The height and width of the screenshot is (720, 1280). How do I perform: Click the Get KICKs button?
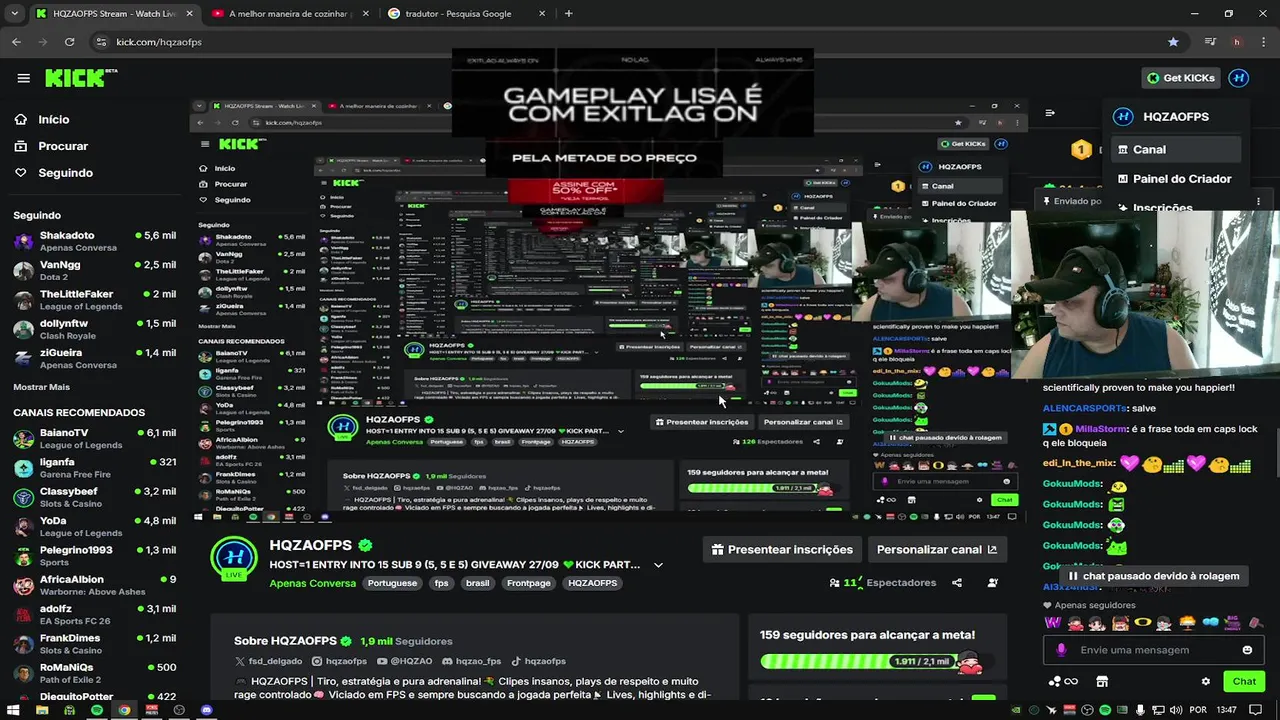(1180, 78)
